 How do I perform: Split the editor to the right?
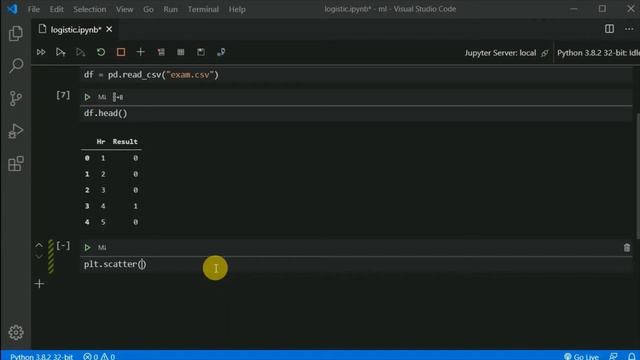pos(609,29)
